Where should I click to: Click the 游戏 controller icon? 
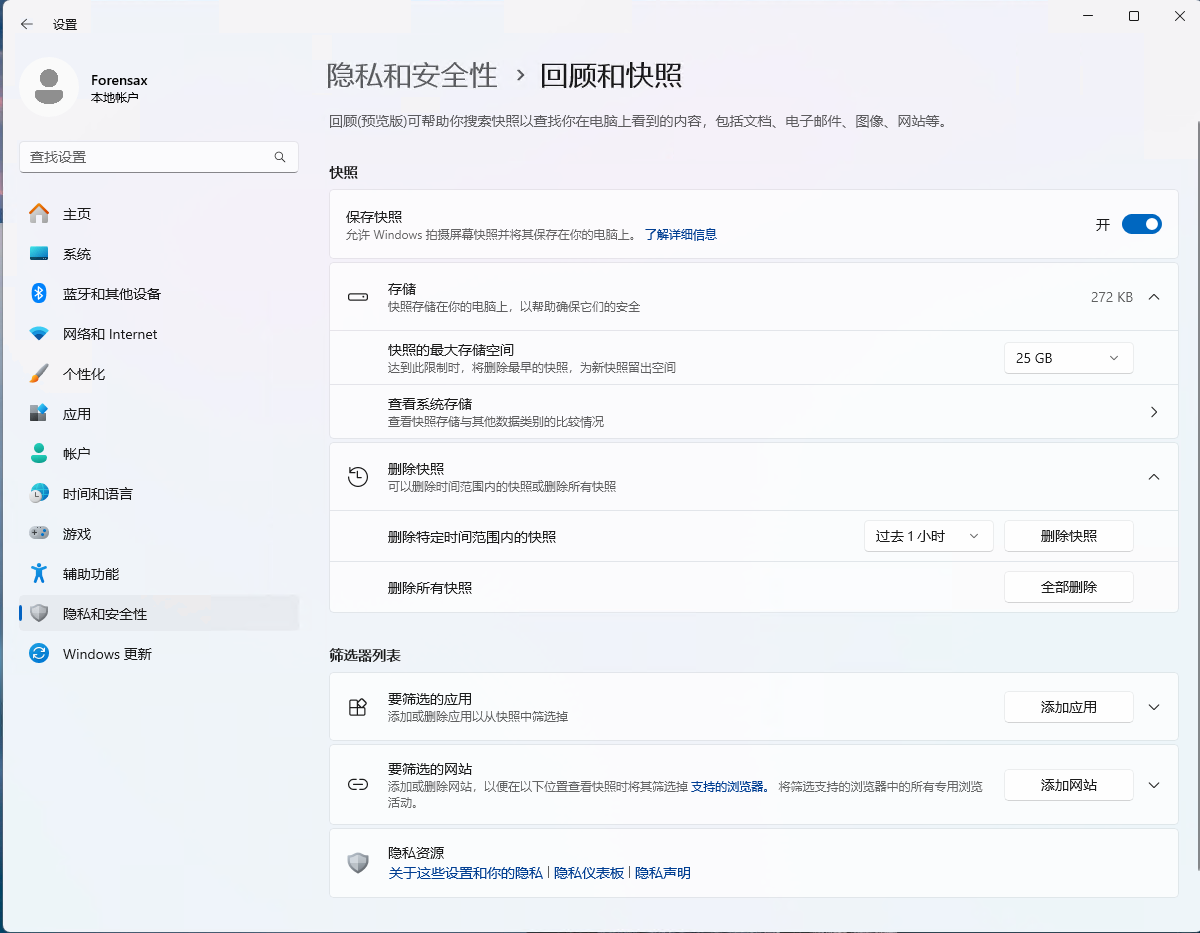coord(39,533)
